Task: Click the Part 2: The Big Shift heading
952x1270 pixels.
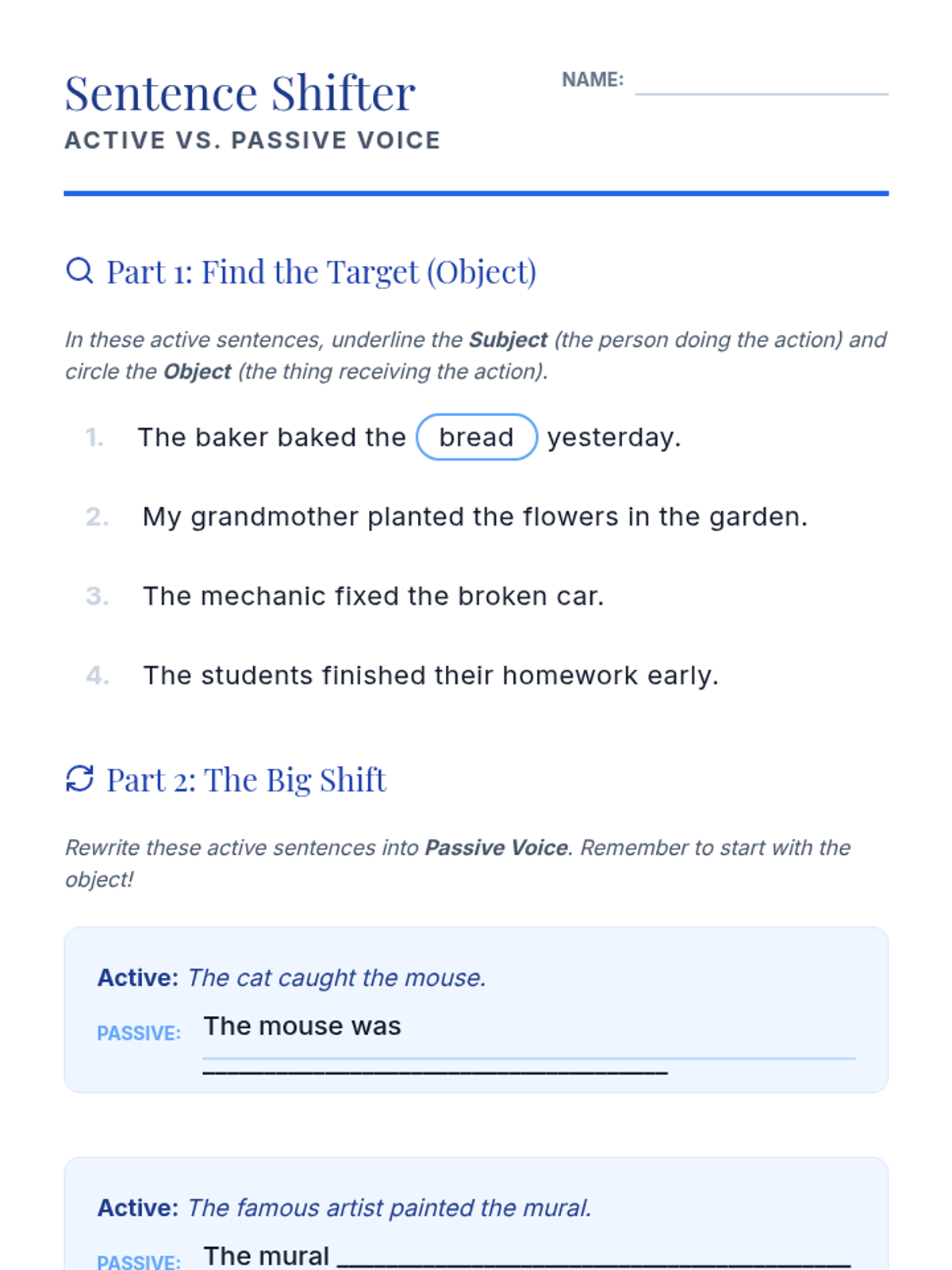Action: (246, 779)
